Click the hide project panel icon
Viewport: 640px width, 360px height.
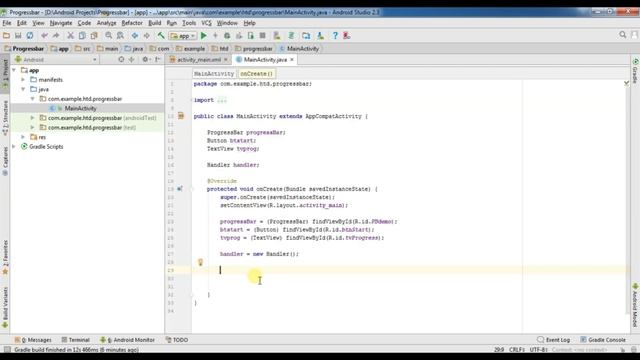click(x=158, y=60)
